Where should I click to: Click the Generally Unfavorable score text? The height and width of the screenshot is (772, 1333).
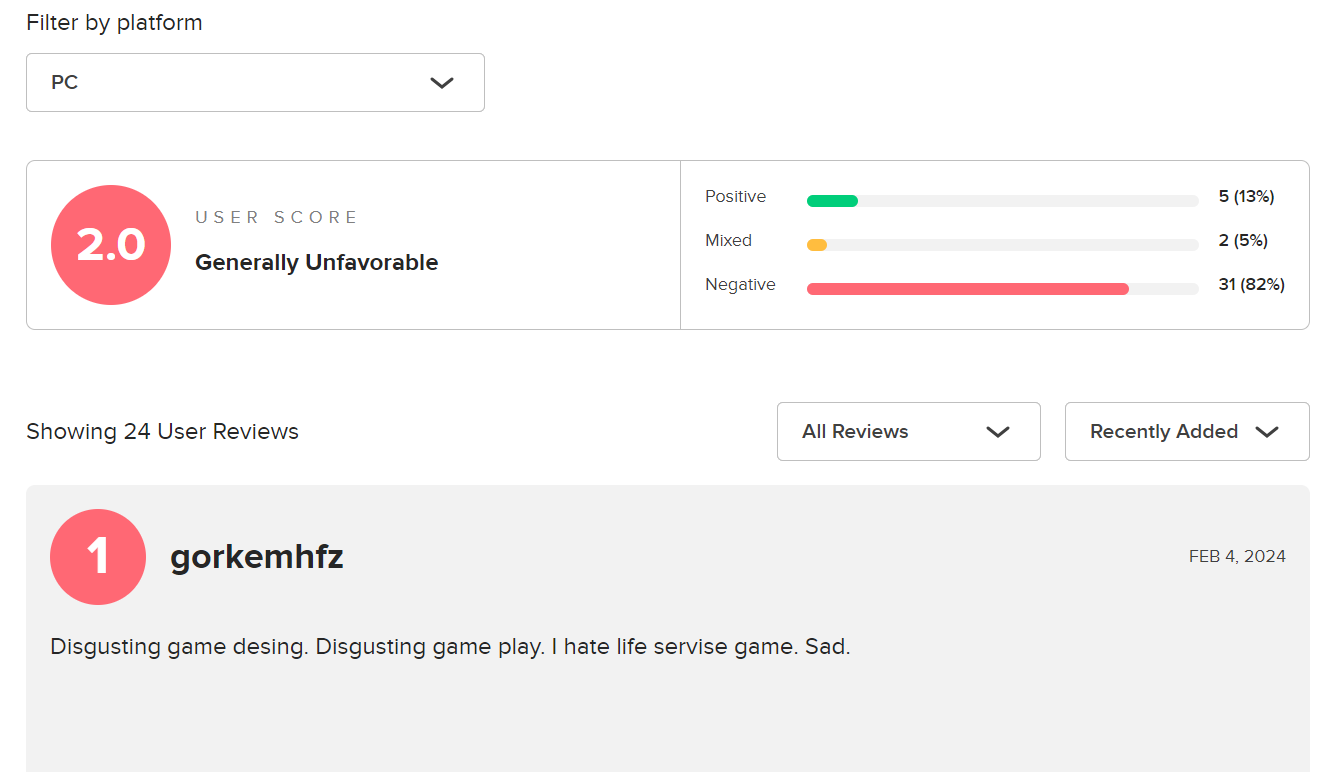pyautogui.click(x=316, y=263)
